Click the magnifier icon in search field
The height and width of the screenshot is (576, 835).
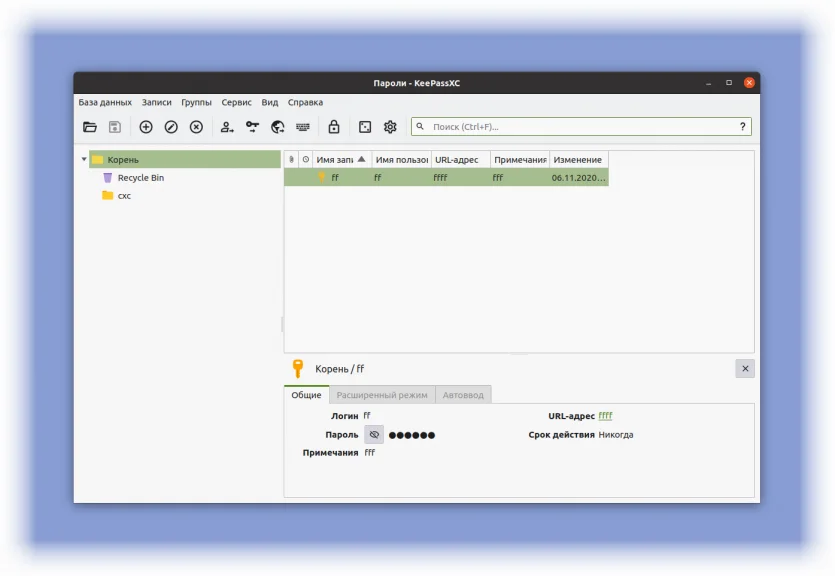[x=420, y=127]
